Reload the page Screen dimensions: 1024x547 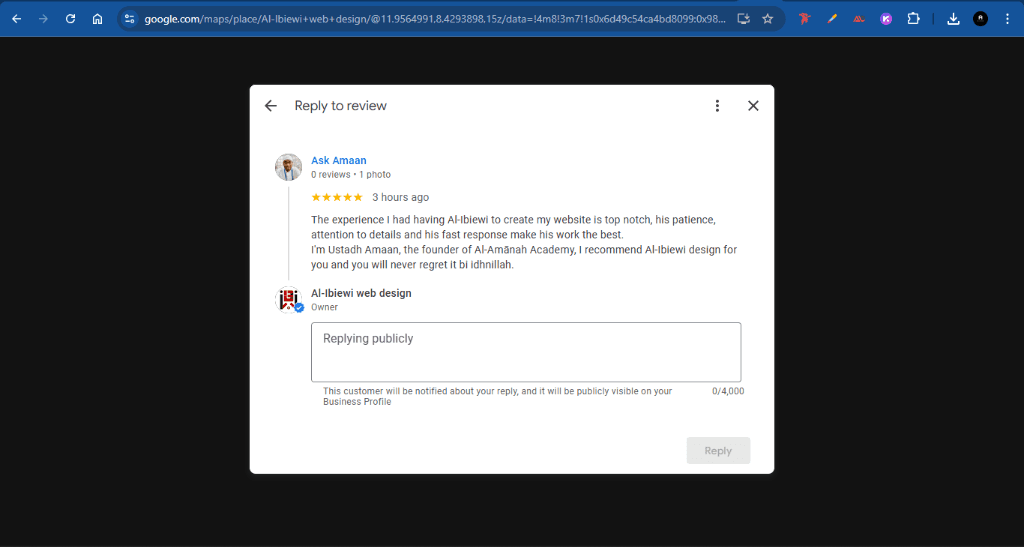click(71, 19)
